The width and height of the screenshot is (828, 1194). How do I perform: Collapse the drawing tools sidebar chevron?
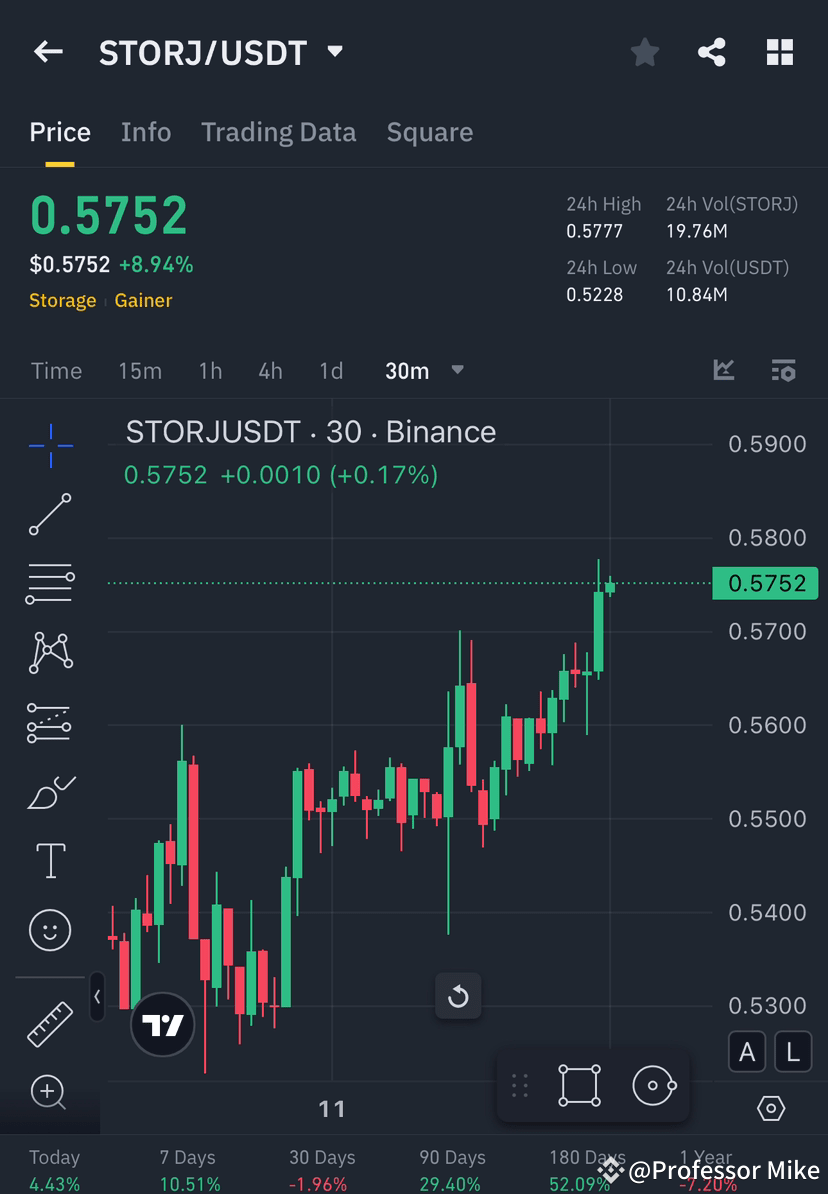click(97, 998)
